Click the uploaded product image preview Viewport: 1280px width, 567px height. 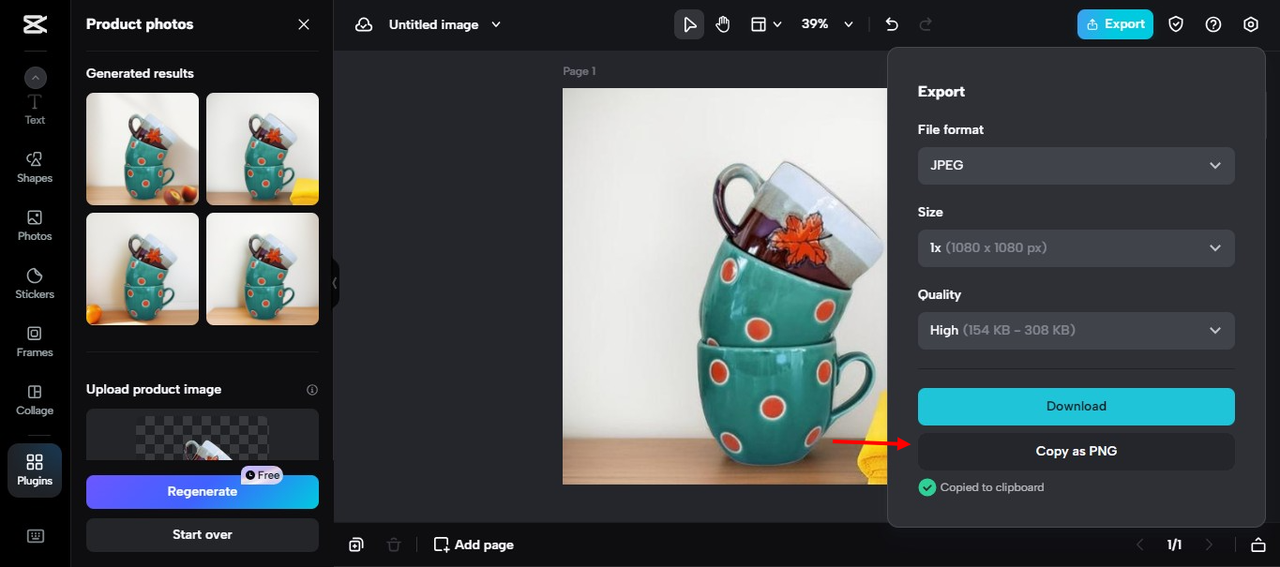click(x=202, y=435)
